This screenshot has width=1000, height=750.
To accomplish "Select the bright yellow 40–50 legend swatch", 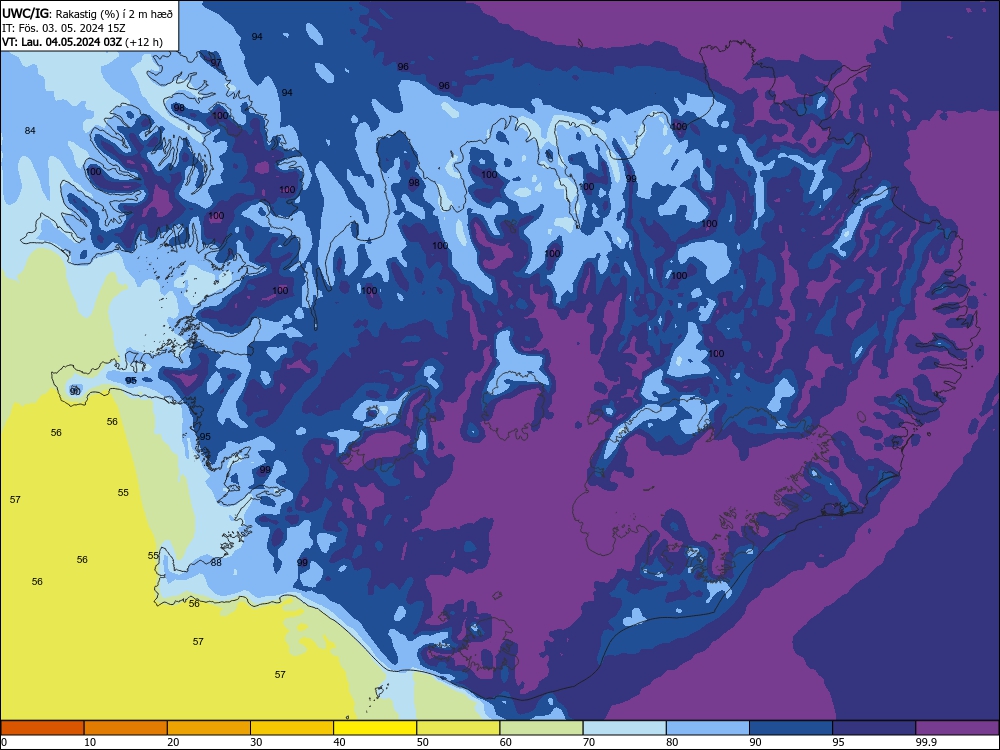I will point(375,728).
